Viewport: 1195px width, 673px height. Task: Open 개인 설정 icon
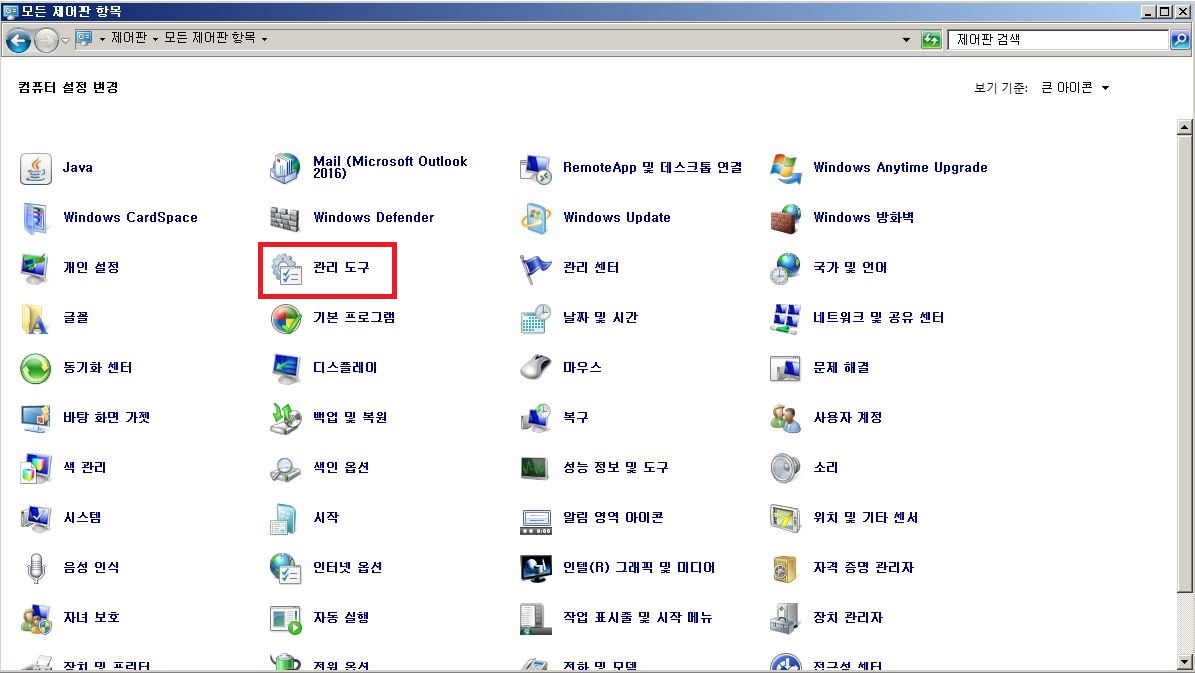tap(35, 268)
